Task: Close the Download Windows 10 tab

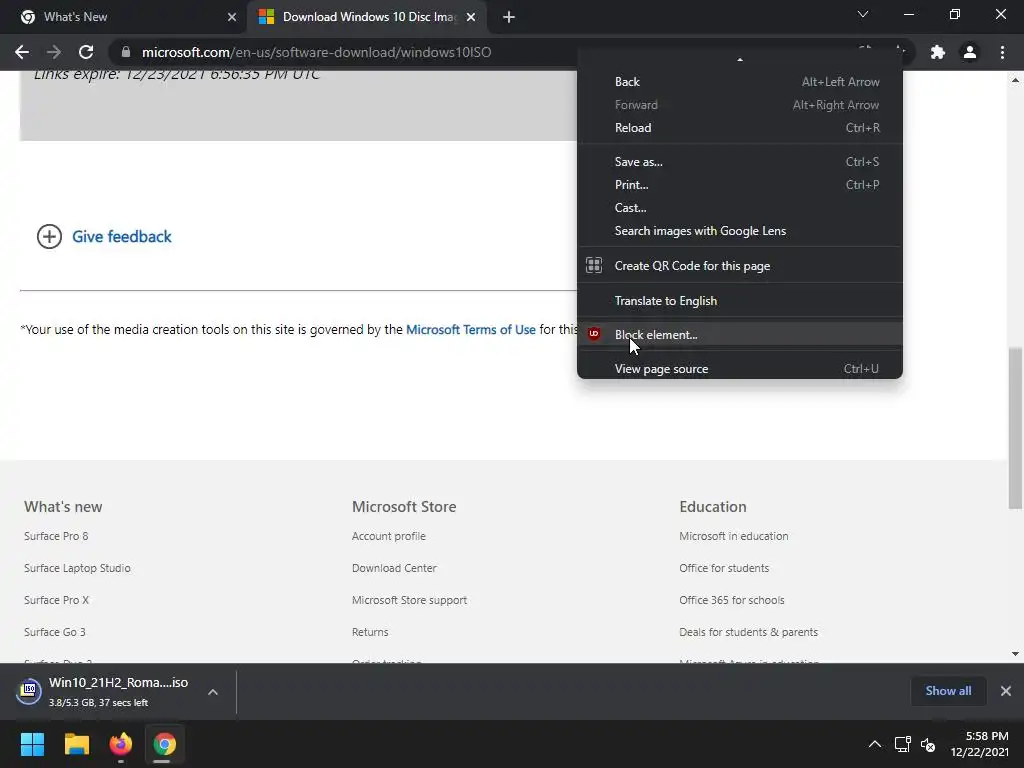Action: [x=471, y=17]
